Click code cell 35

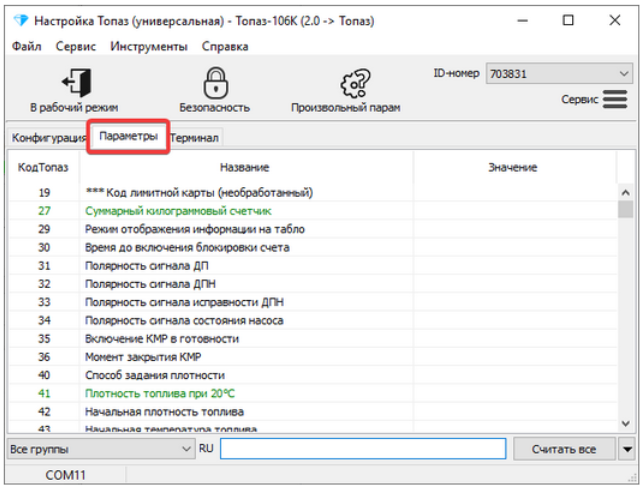44,339
